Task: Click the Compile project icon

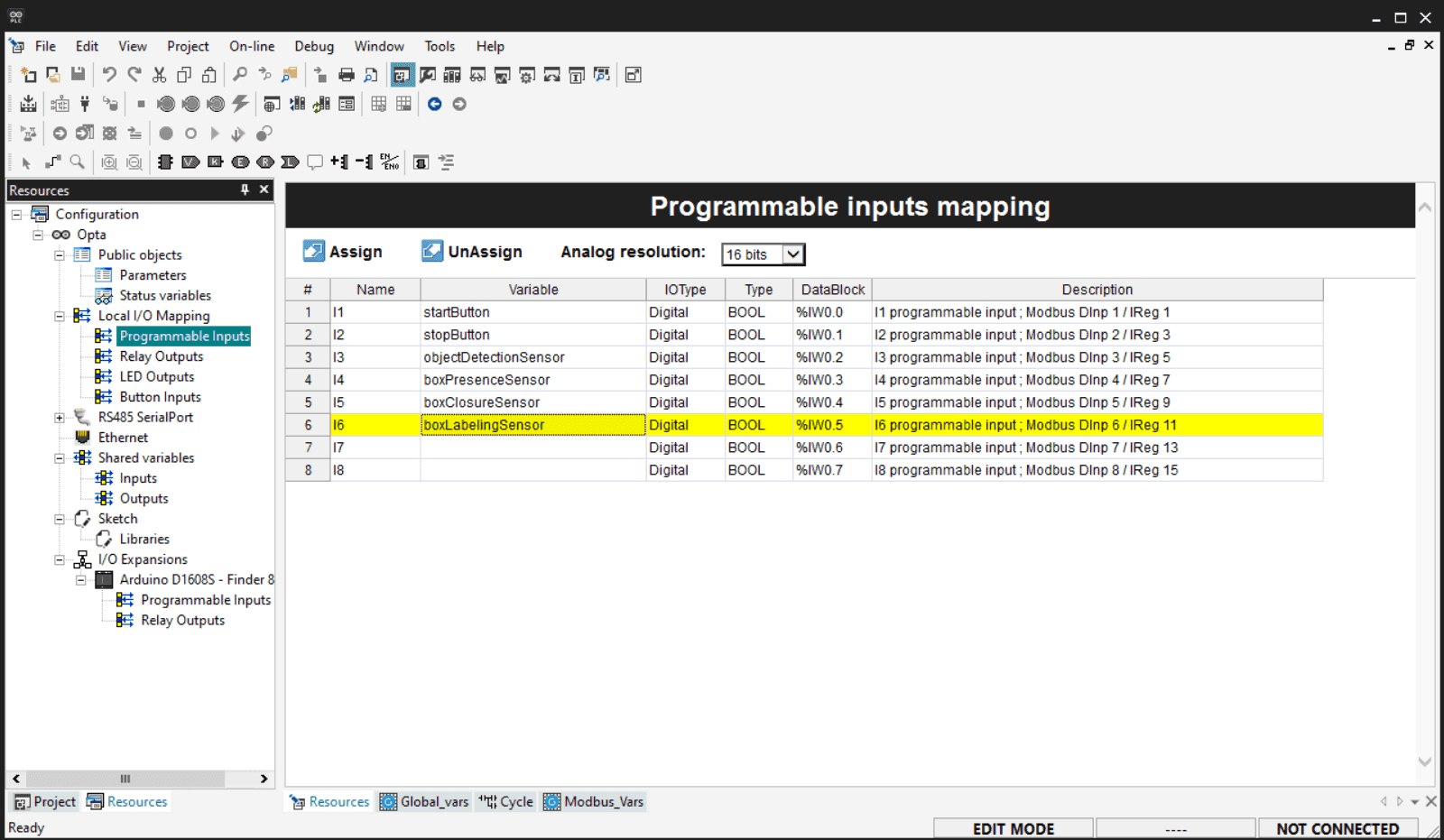Action: coord(29,104)
